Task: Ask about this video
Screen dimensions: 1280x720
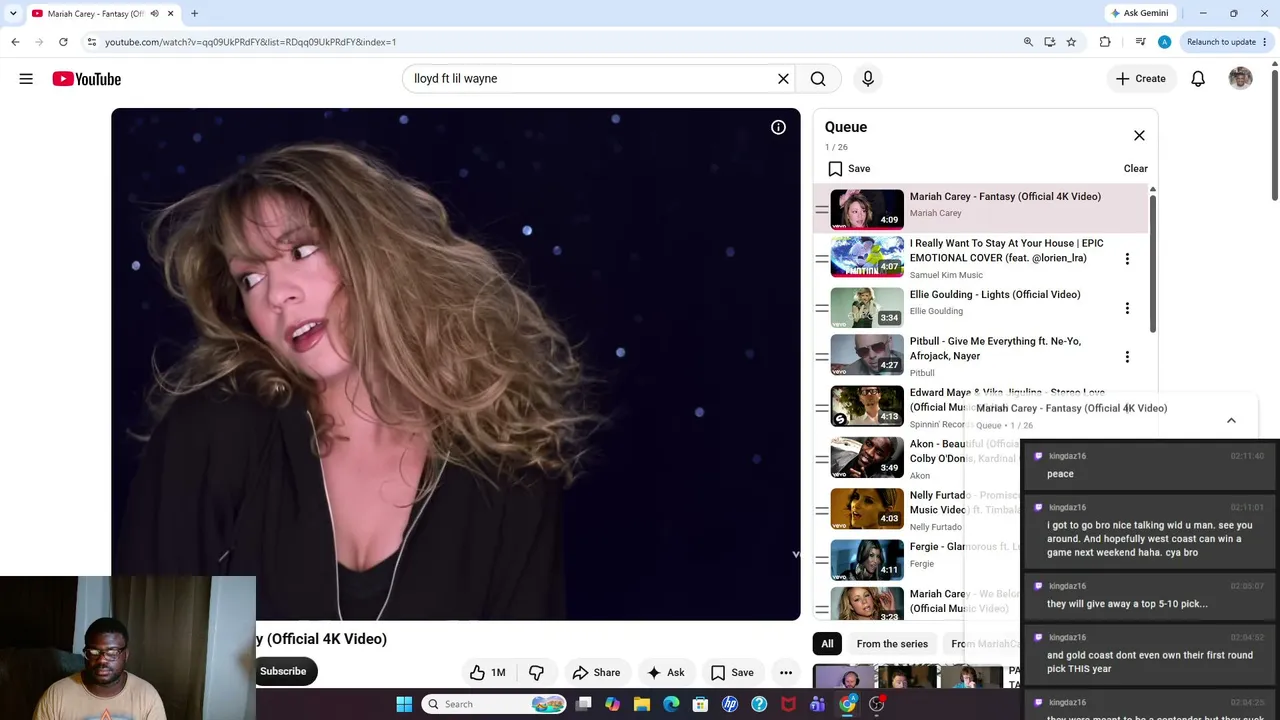Action: (666, 672)
